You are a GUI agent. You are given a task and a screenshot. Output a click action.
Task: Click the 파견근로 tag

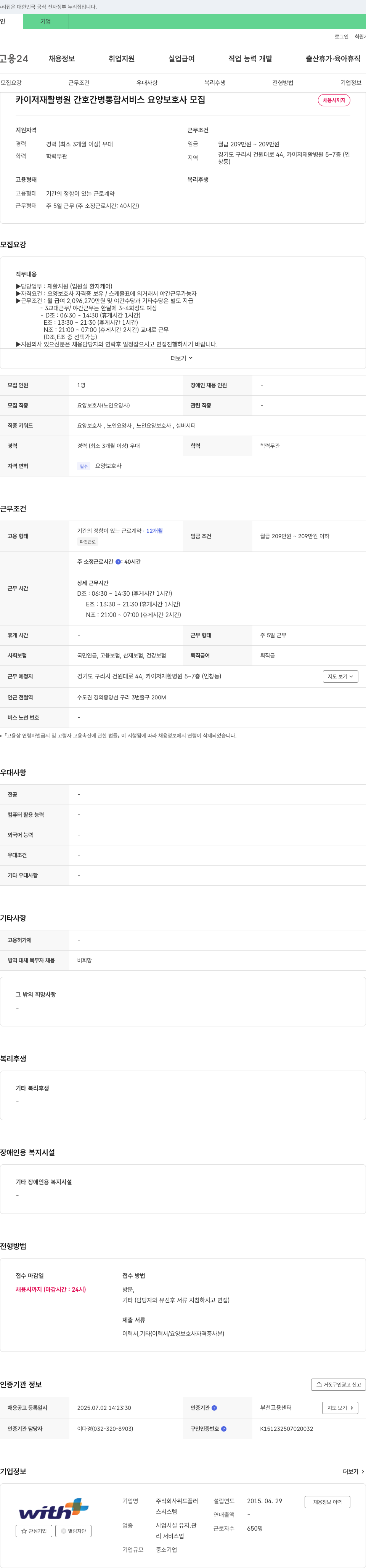(87, 542)
